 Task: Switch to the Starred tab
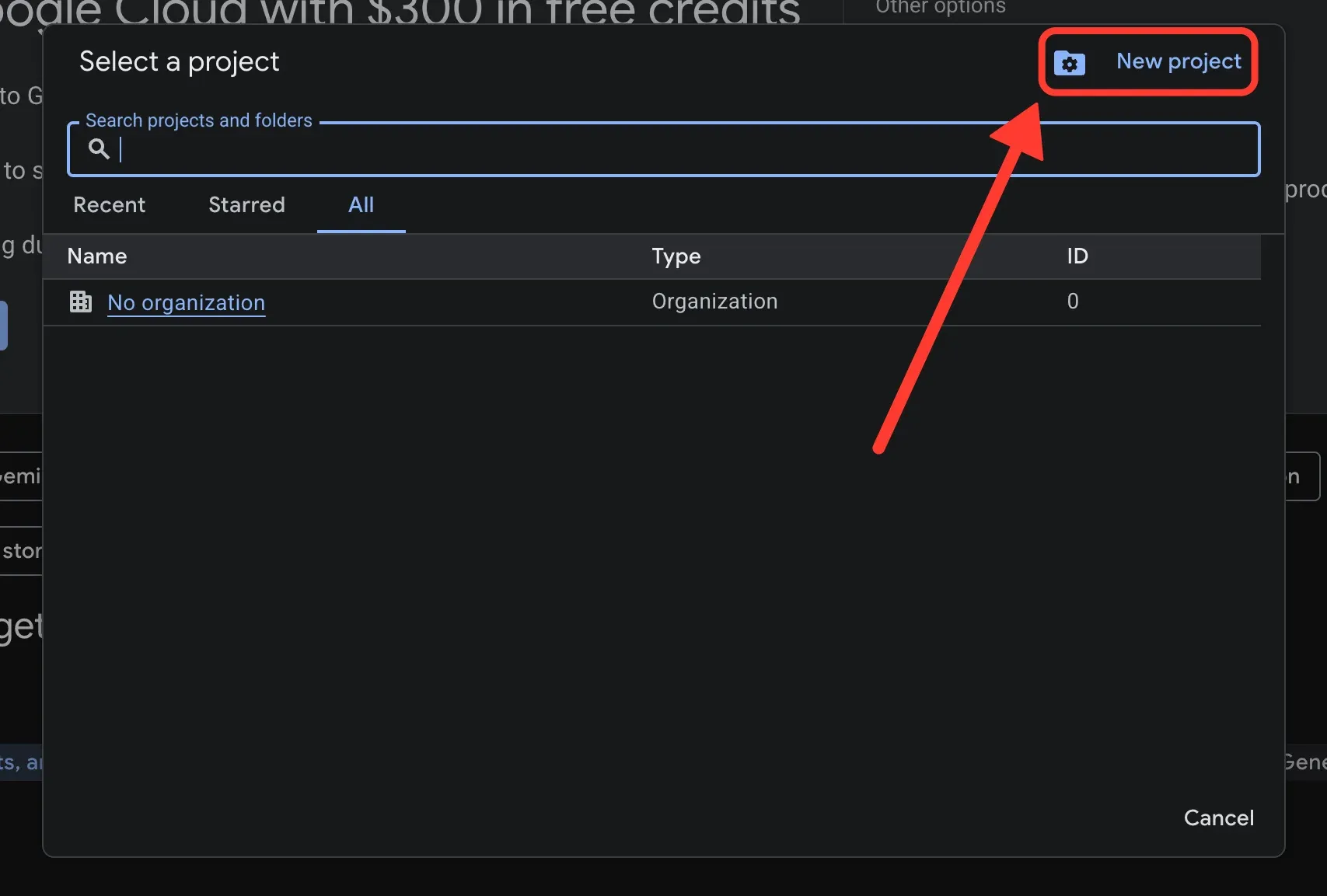pos(246,205)
